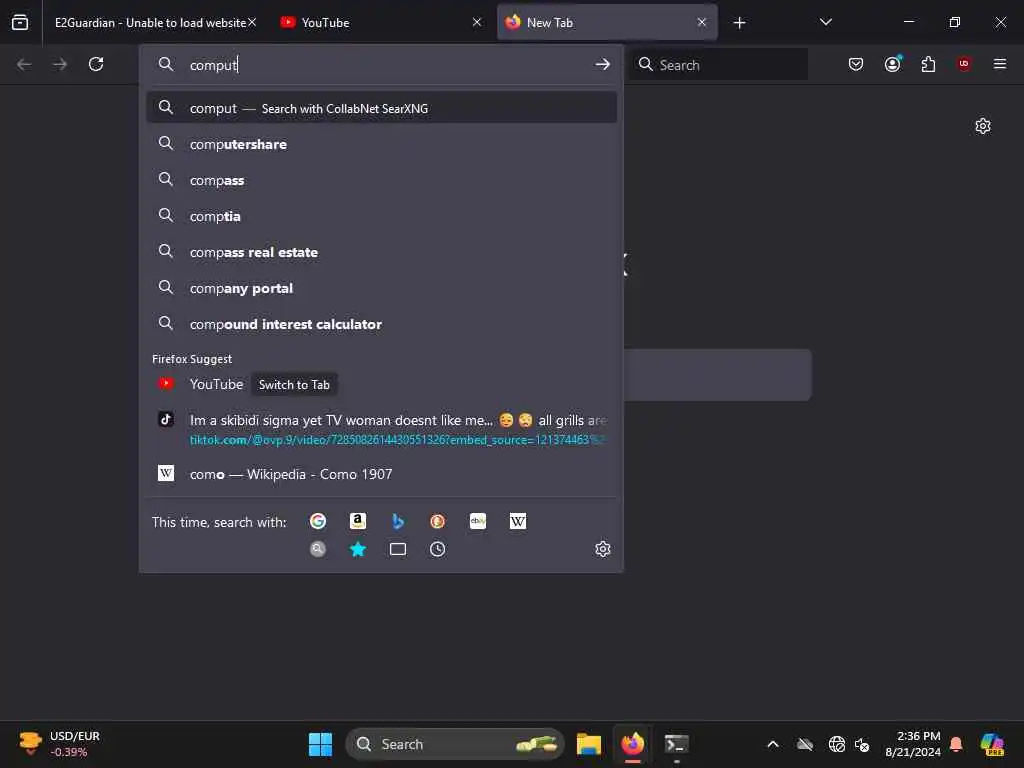Search this time with the gray magnifier engine

(x=318, y=549)
